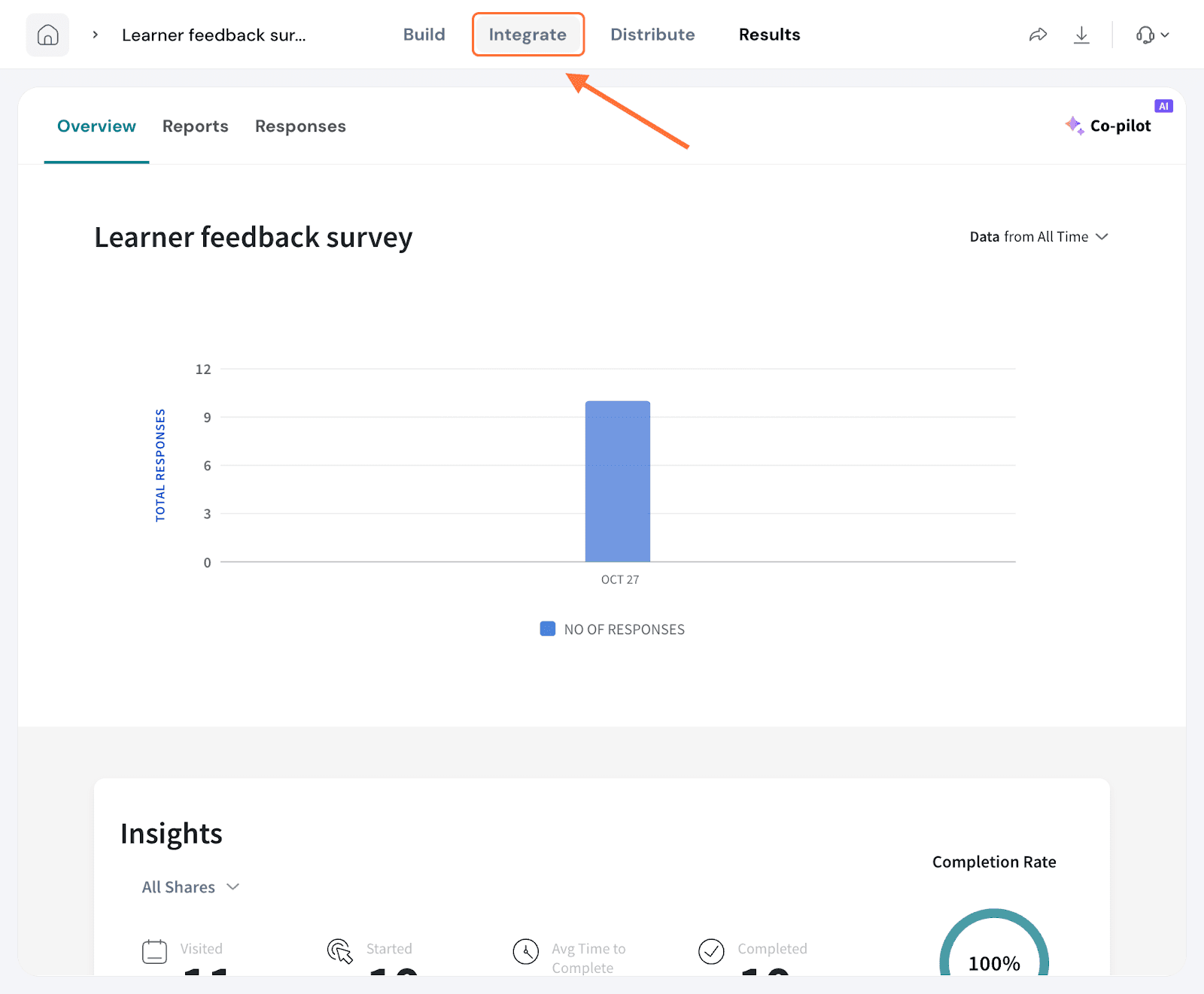Click the Completed checkmark icon

coord(711,952)
